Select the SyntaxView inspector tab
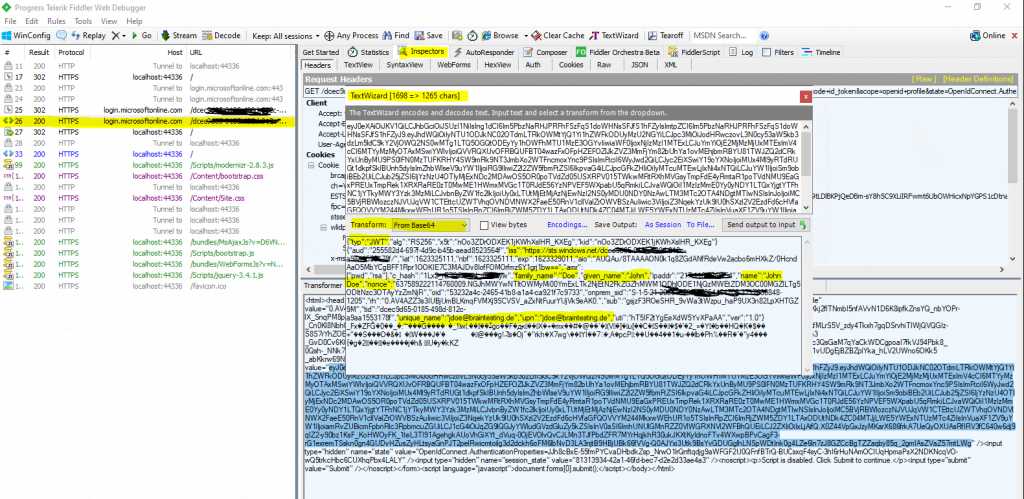The image size is (1024, 499). [404, 65]
